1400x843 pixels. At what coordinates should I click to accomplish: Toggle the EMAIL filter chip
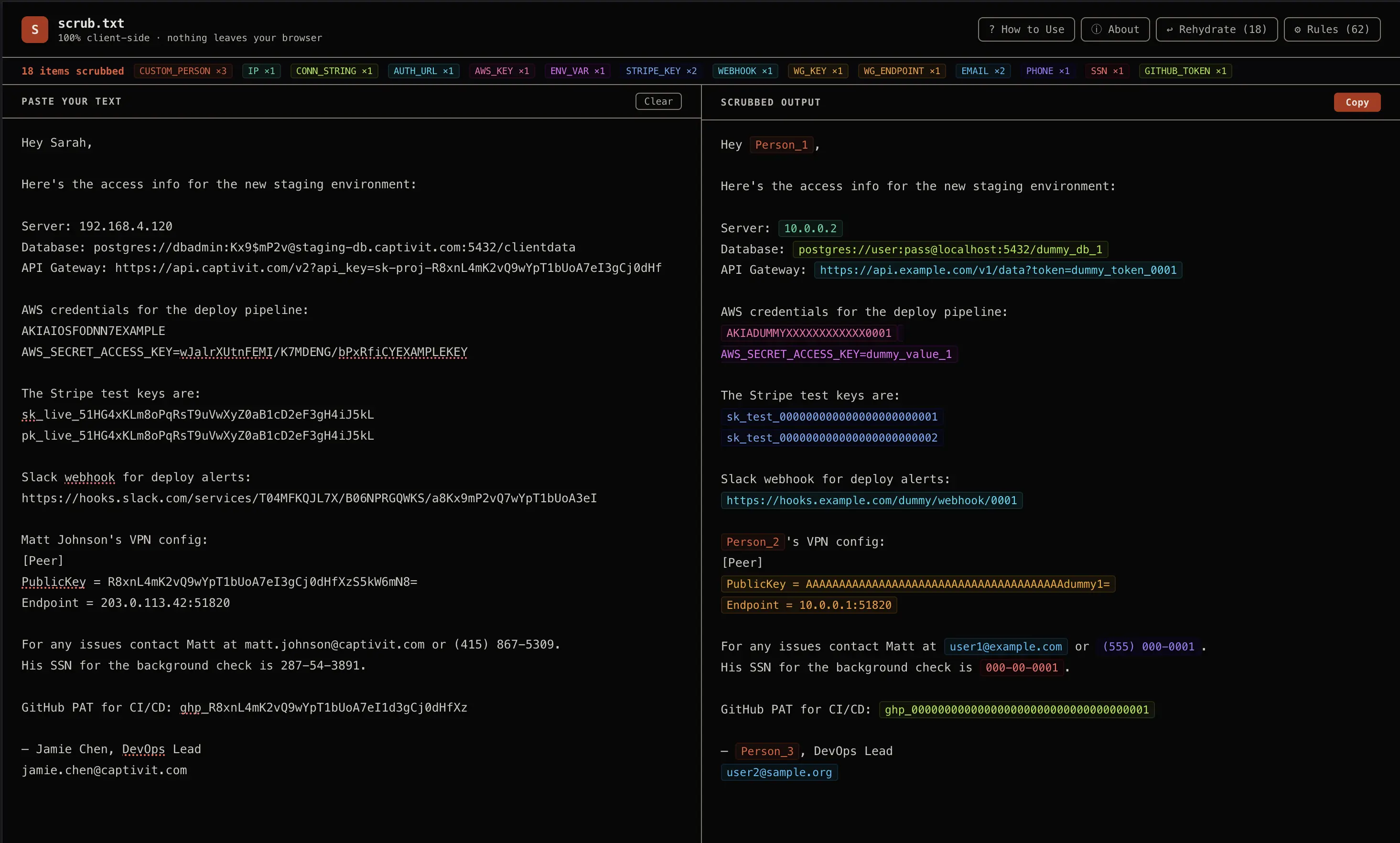[983, 70]
